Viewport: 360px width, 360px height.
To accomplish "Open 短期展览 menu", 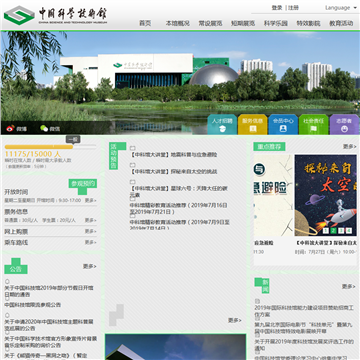I will (243, 23).
